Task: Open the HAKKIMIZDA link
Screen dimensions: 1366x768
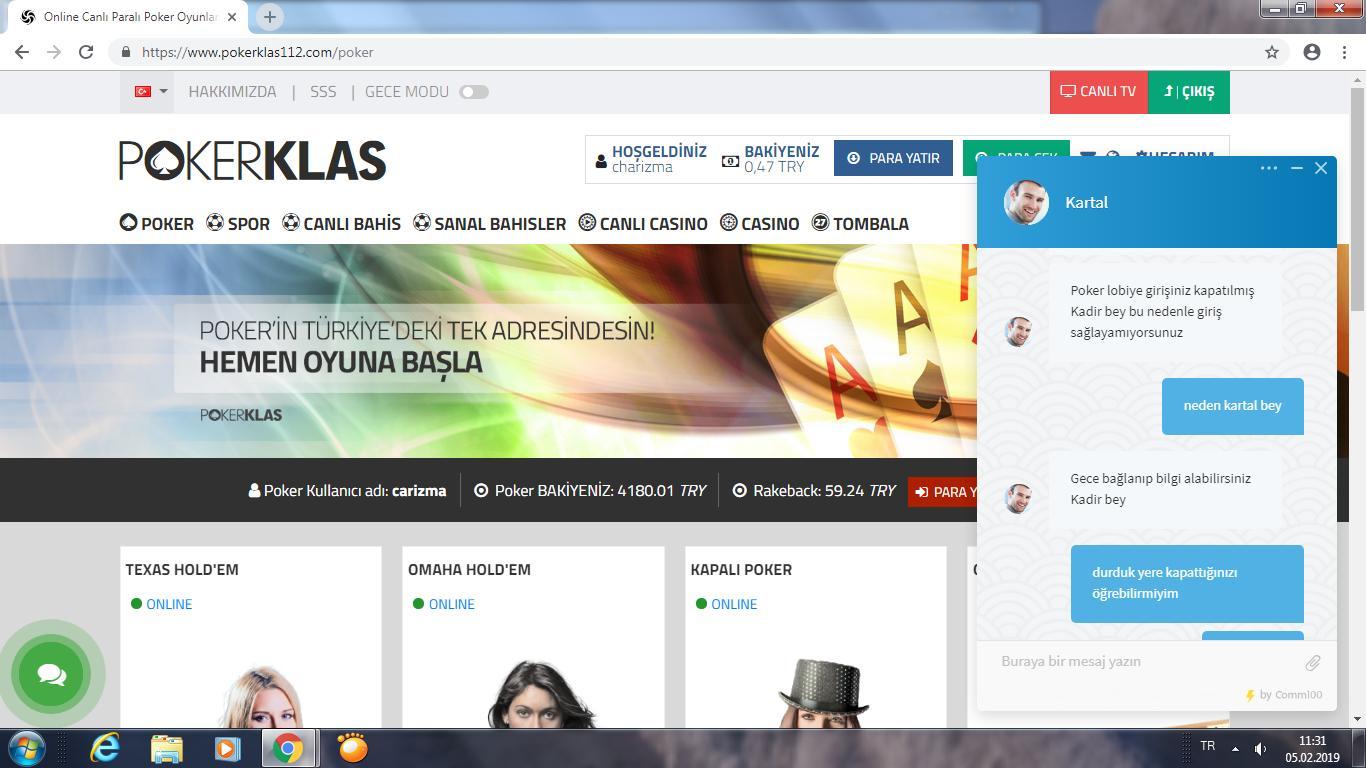Action: pyautogui.click(x=232, y=91)
